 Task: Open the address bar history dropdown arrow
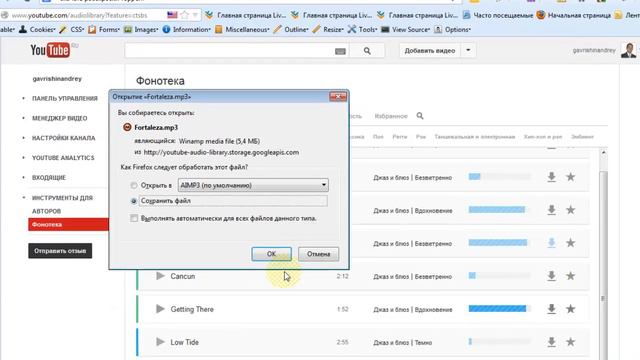[195, 15]
